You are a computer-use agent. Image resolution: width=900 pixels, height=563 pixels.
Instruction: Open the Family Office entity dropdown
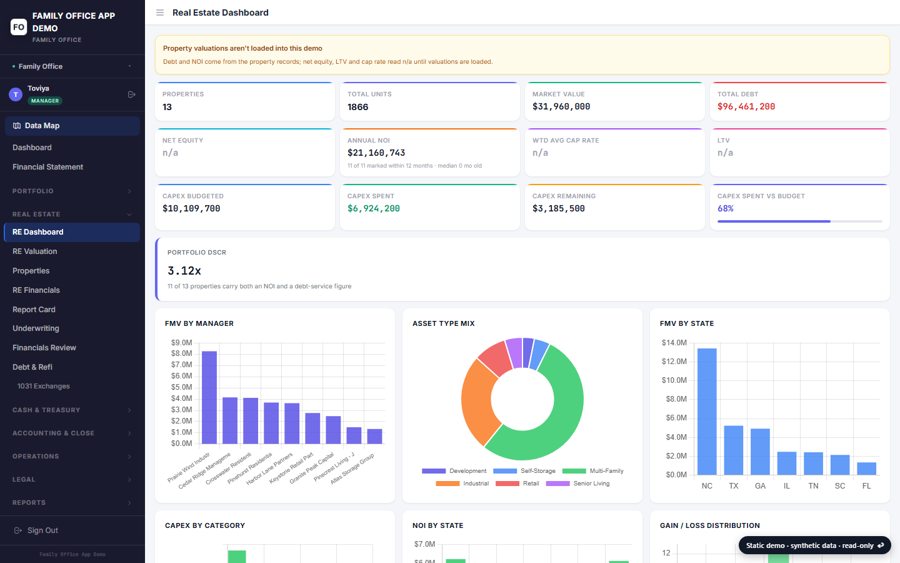(x=72, y=67)
